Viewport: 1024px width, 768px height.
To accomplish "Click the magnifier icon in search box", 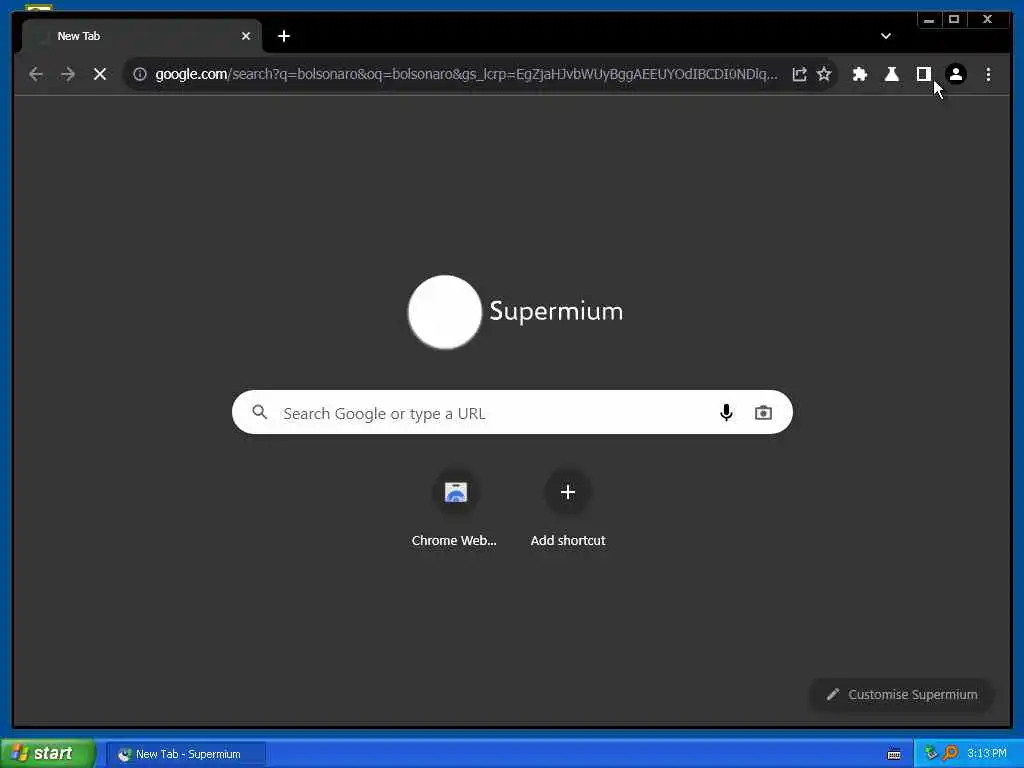I will click(x=260, y=412).
